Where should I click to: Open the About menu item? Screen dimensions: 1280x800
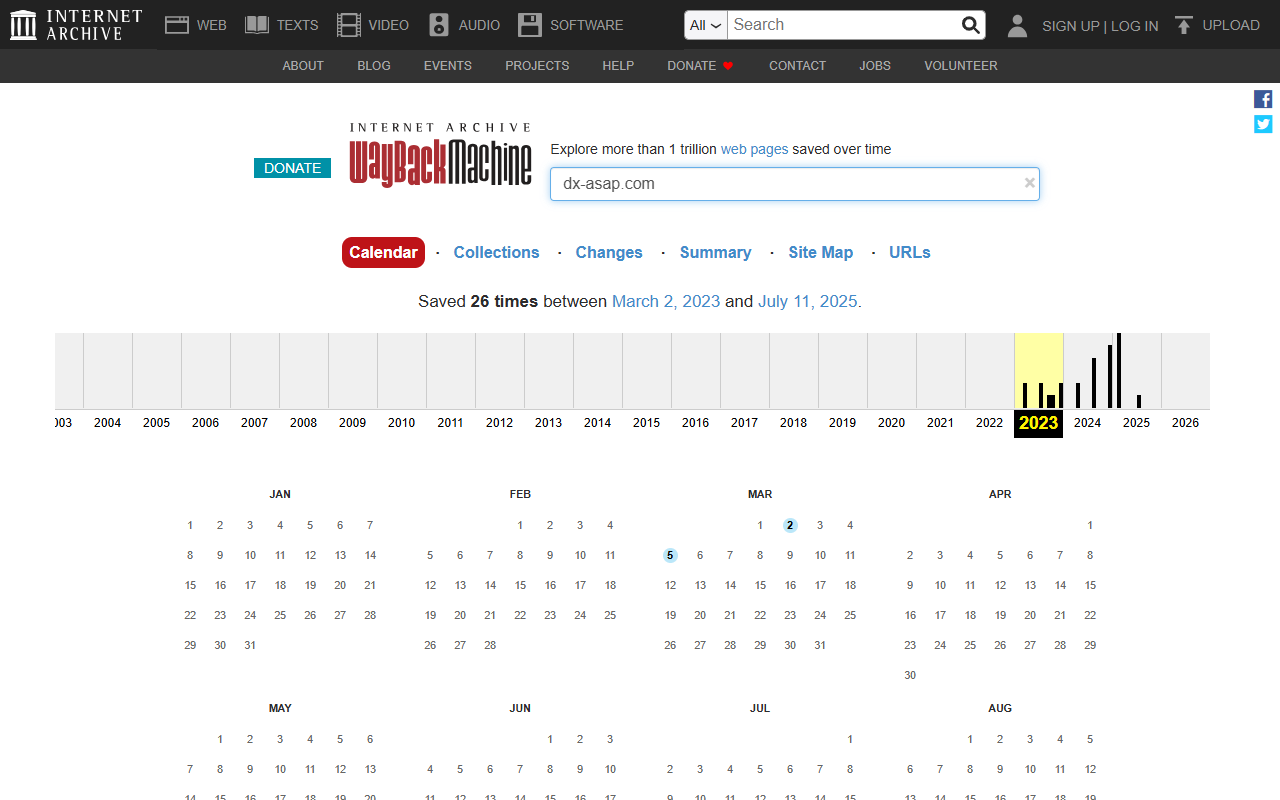point(303,66)
